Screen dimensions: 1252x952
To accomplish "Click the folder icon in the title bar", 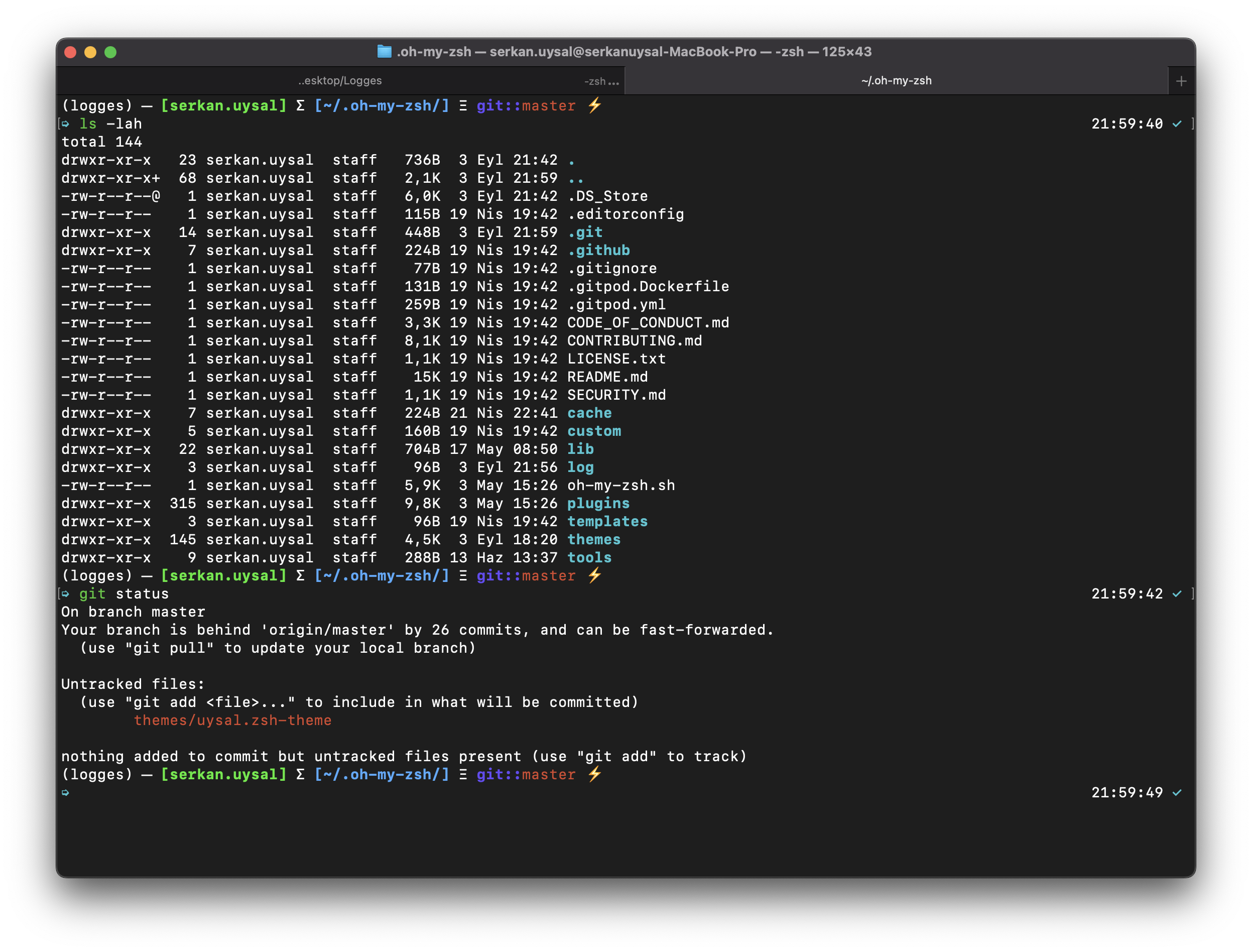I will pyautogui.click(x=384, y=52).
